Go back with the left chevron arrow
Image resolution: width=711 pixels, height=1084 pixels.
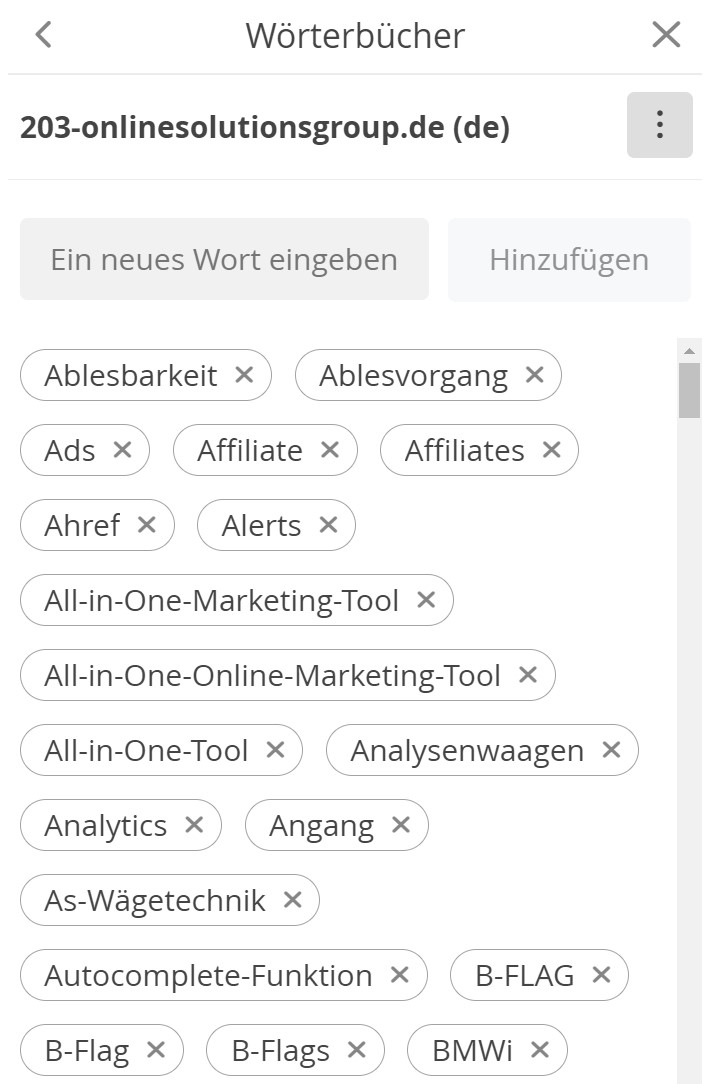pos(44,35)
